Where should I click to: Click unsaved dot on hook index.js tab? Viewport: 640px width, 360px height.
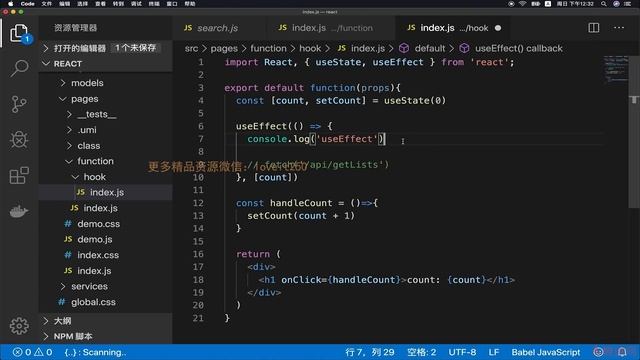(x=498, y=28)
